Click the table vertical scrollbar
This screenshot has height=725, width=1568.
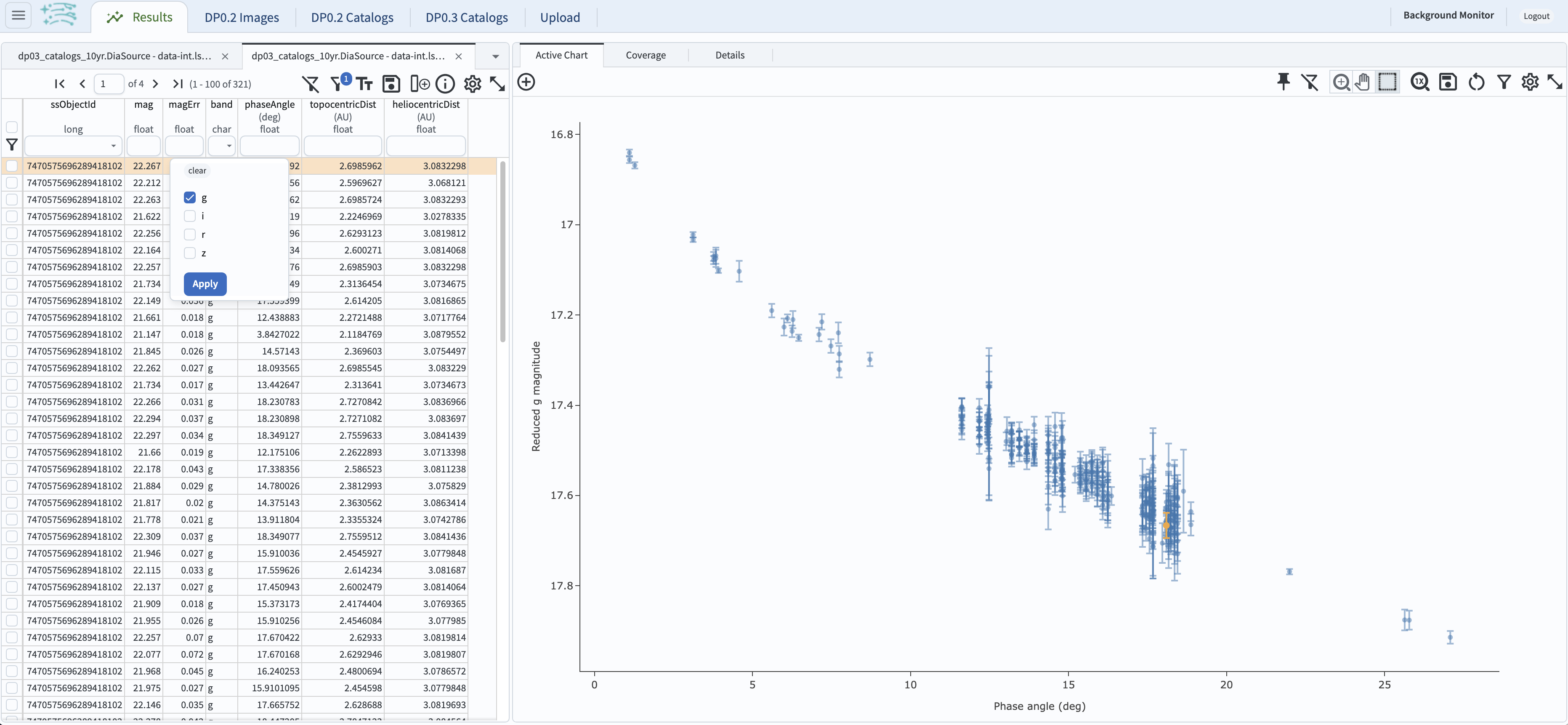tap(502, 251)
